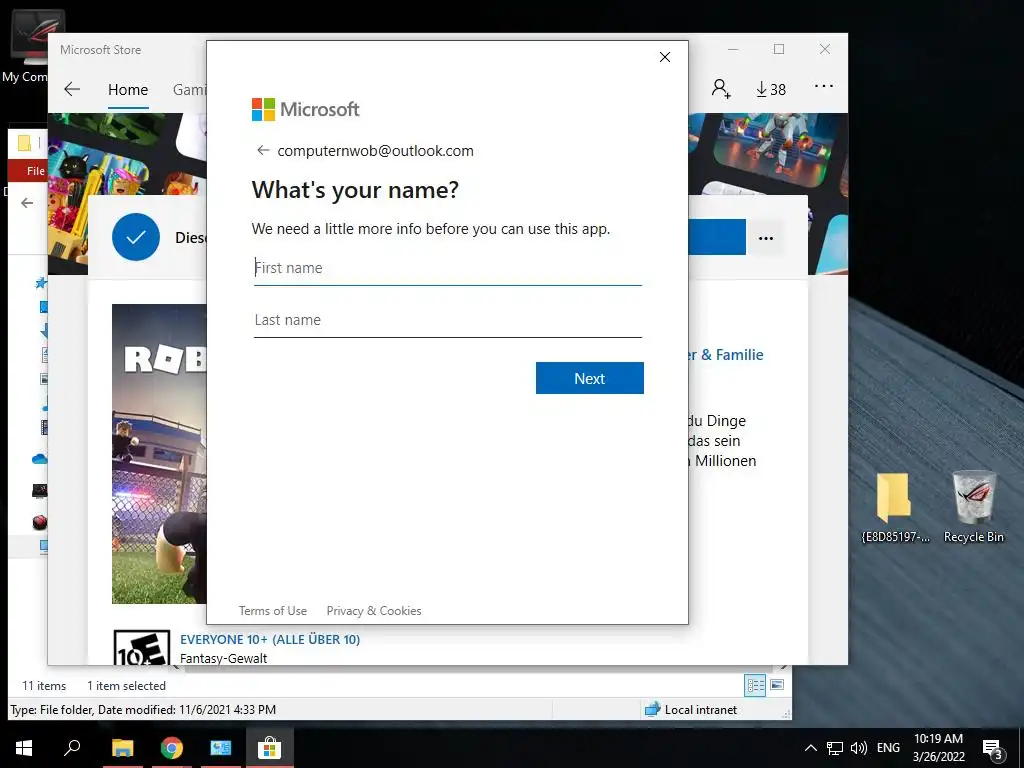
Task: Open the Gaming tab in Microsoft Store
Action: click(189, 89)
